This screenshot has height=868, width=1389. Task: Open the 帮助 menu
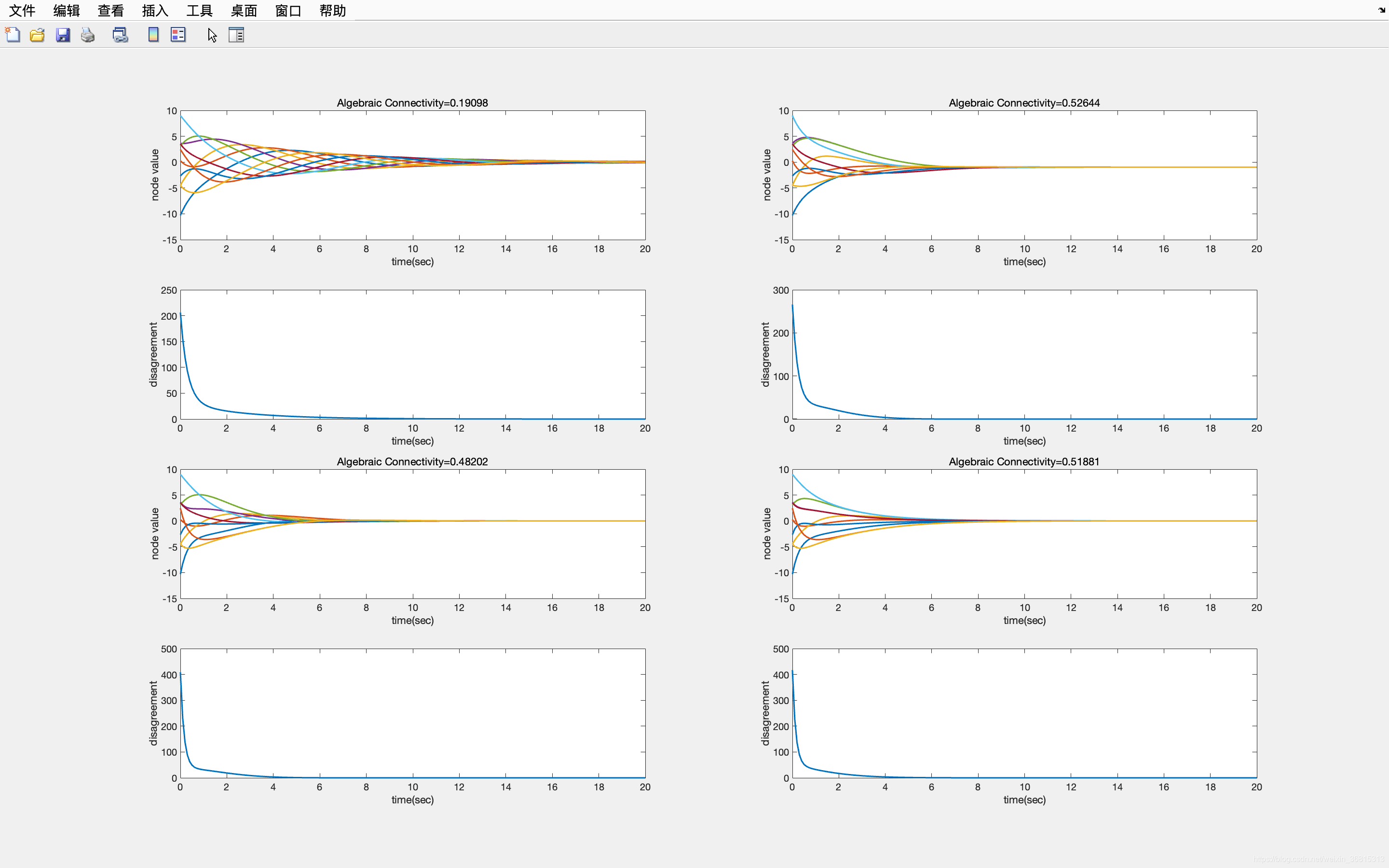(332, 10)
